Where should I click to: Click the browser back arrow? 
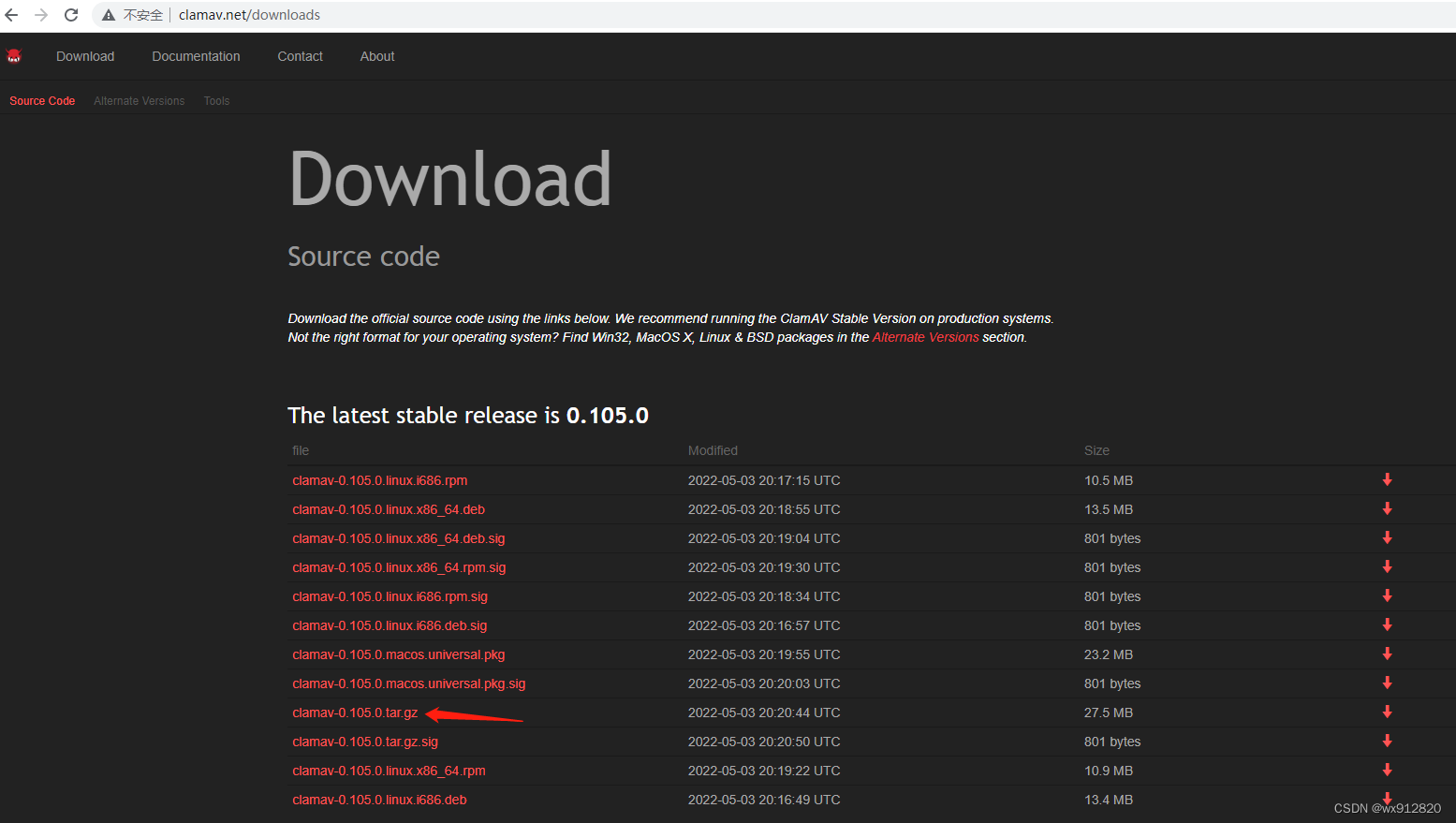click(x=11, y=15)
